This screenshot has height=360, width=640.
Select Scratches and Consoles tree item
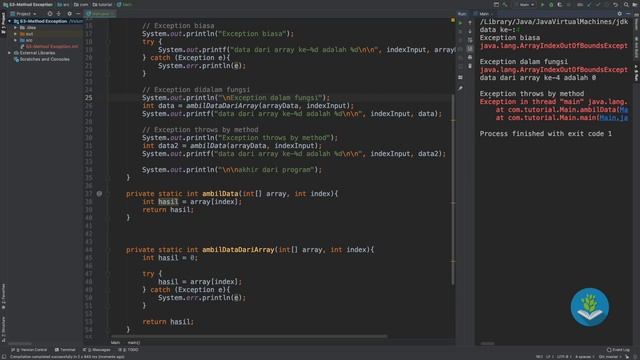(42, 59)
